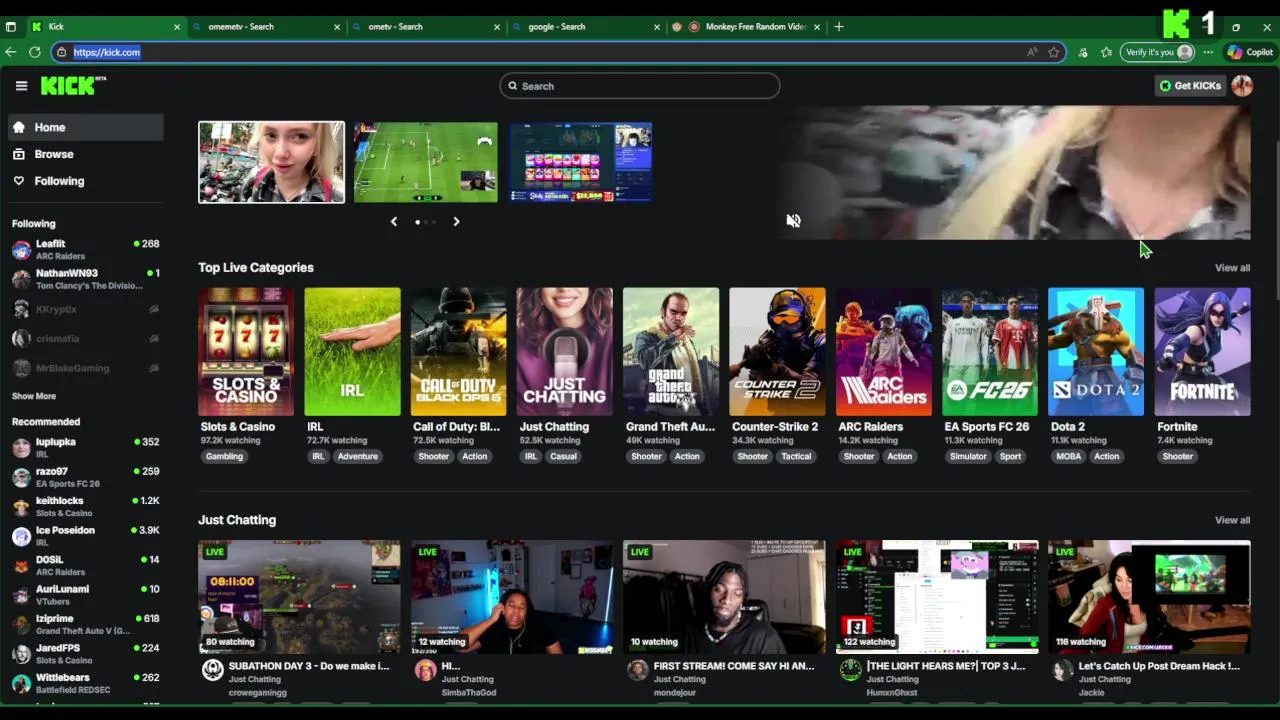Click the Get KICKs button
Image resolution: width=1280 pixels, height=720 pixels.
(x=1190, y=86)
